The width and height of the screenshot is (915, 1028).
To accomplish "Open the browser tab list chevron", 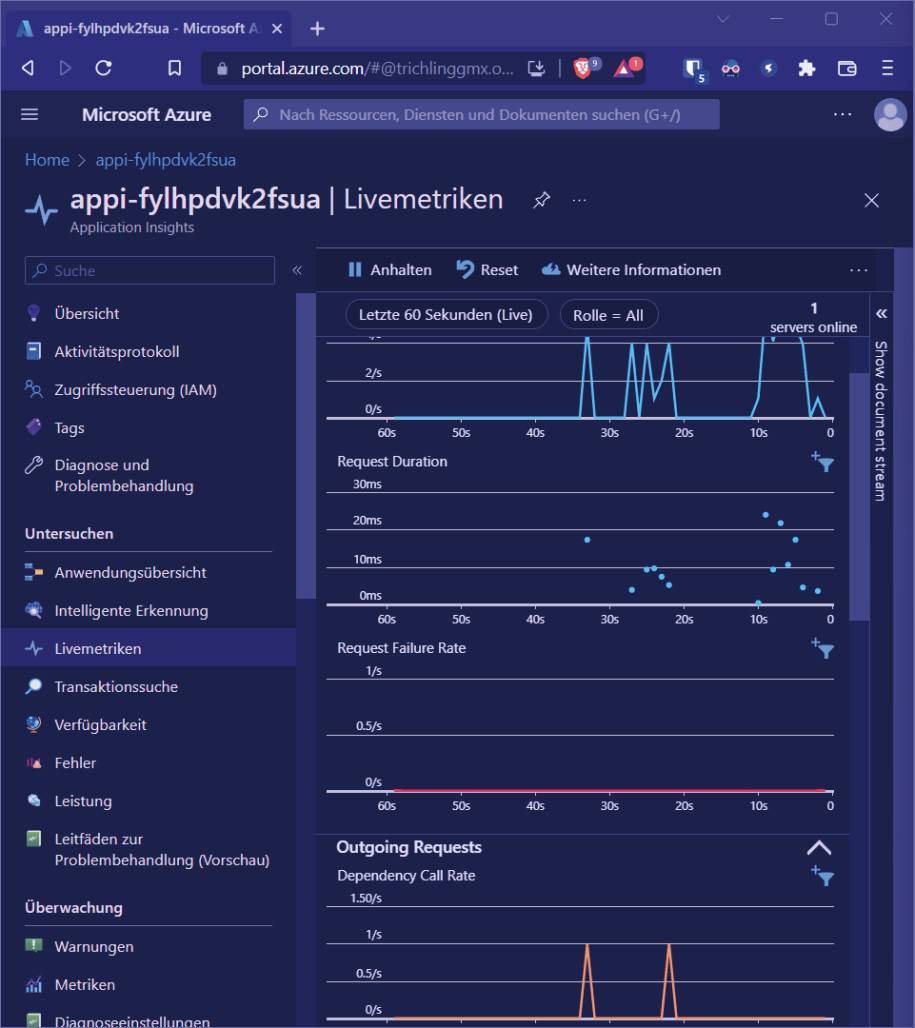I will coord(722,19).
